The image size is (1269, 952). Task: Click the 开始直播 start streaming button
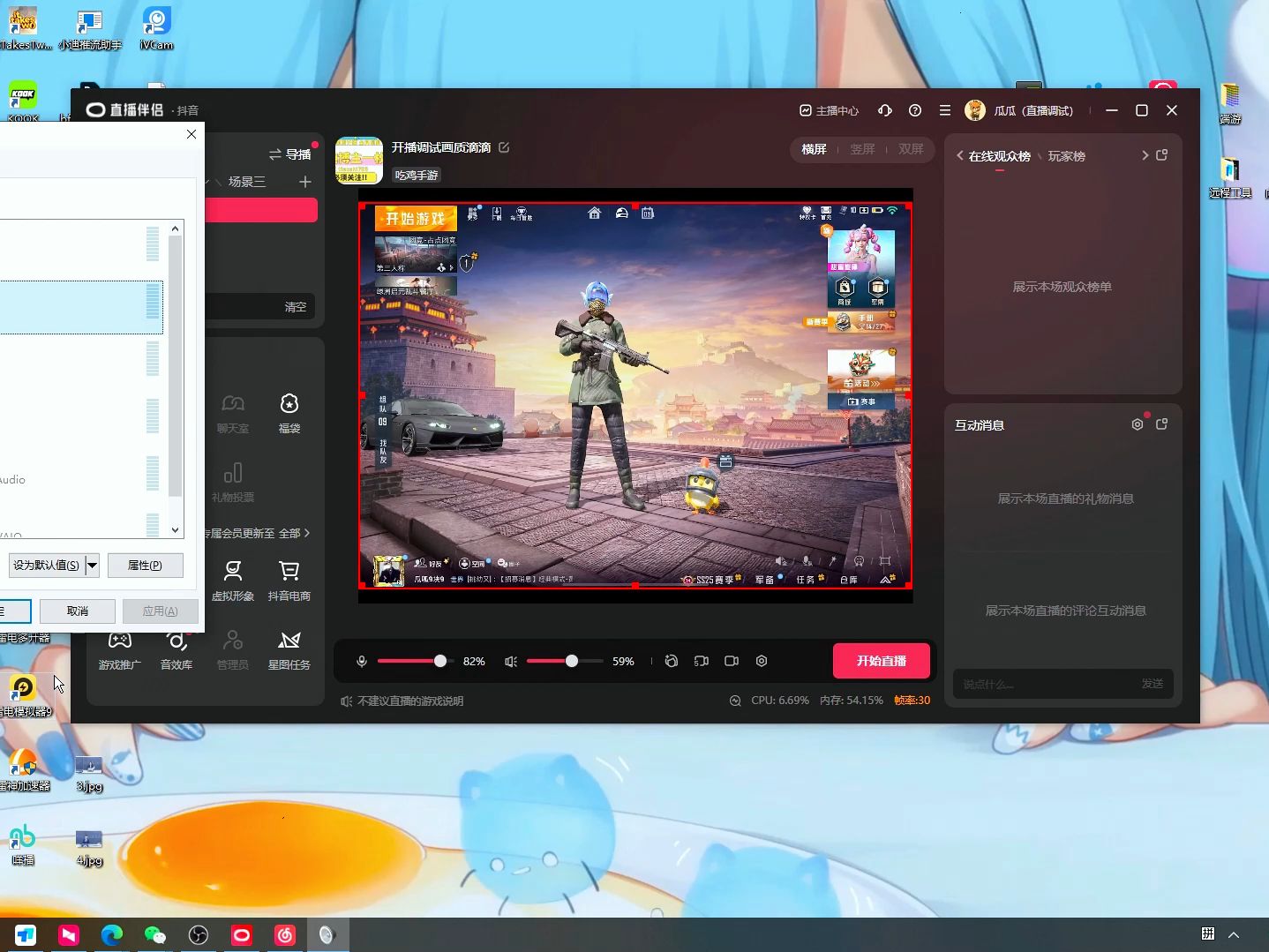(x=882, y=661)
